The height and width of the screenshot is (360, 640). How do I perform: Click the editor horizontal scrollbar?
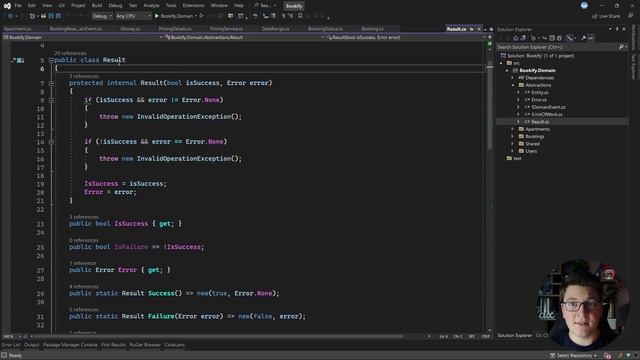click(220, 336)
